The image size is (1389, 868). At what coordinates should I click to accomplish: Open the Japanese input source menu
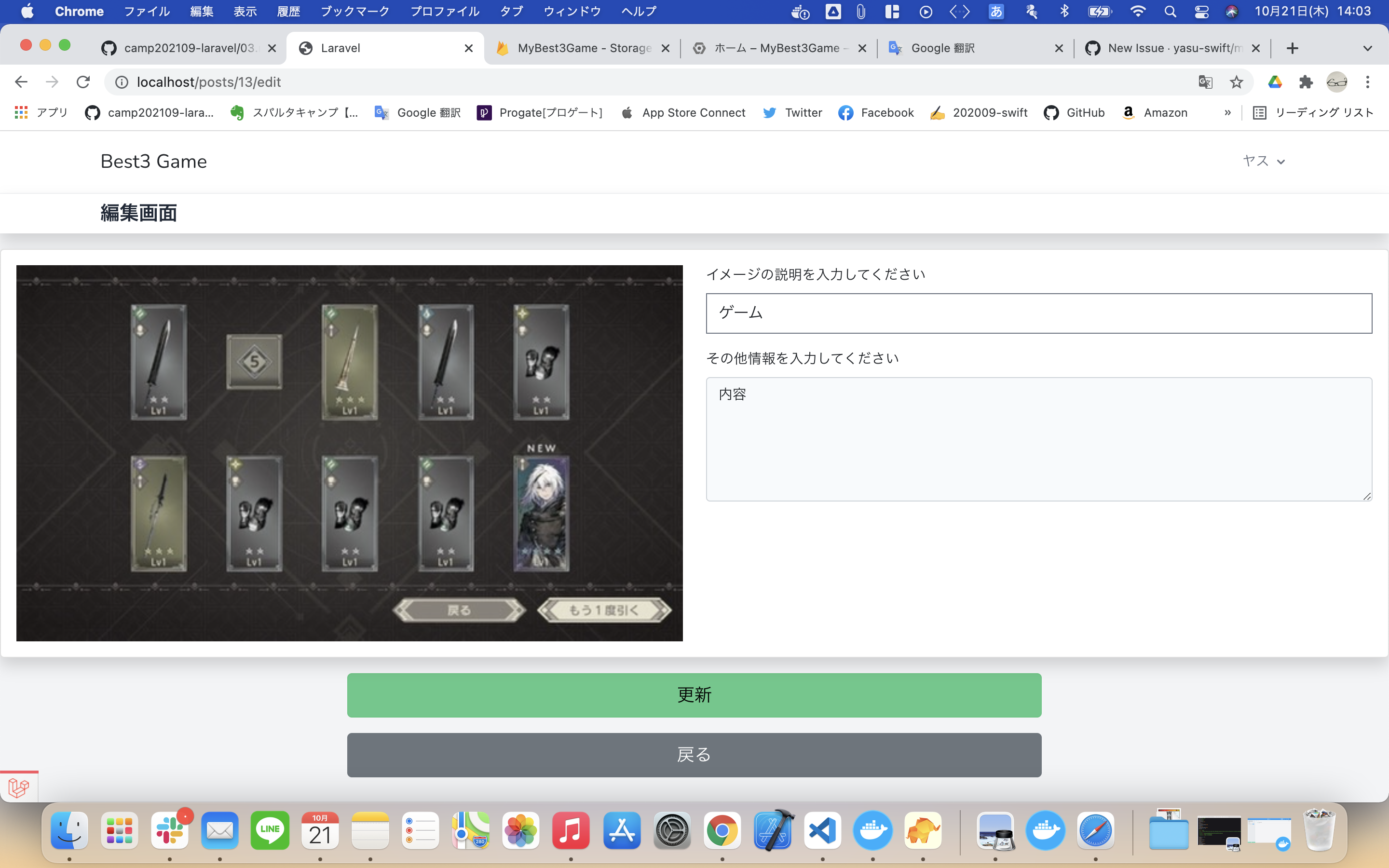point(996,12)
